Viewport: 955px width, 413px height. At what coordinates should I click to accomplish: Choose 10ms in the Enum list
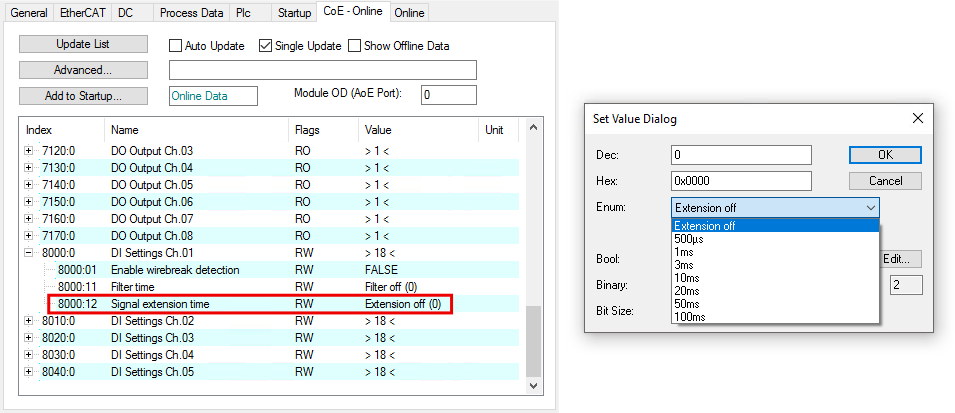tap(775, 278)
